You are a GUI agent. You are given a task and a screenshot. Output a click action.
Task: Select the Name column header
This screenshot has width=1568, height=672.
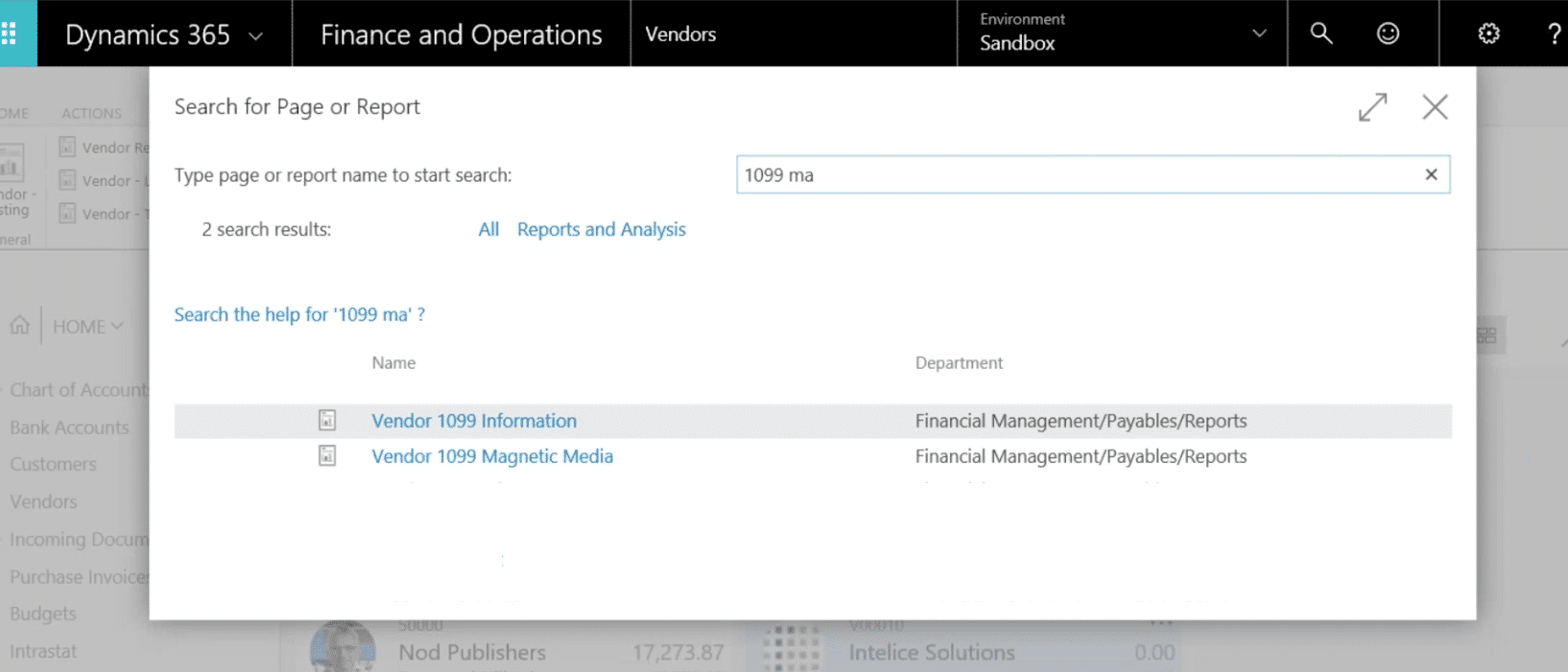[x=393, y=363]
